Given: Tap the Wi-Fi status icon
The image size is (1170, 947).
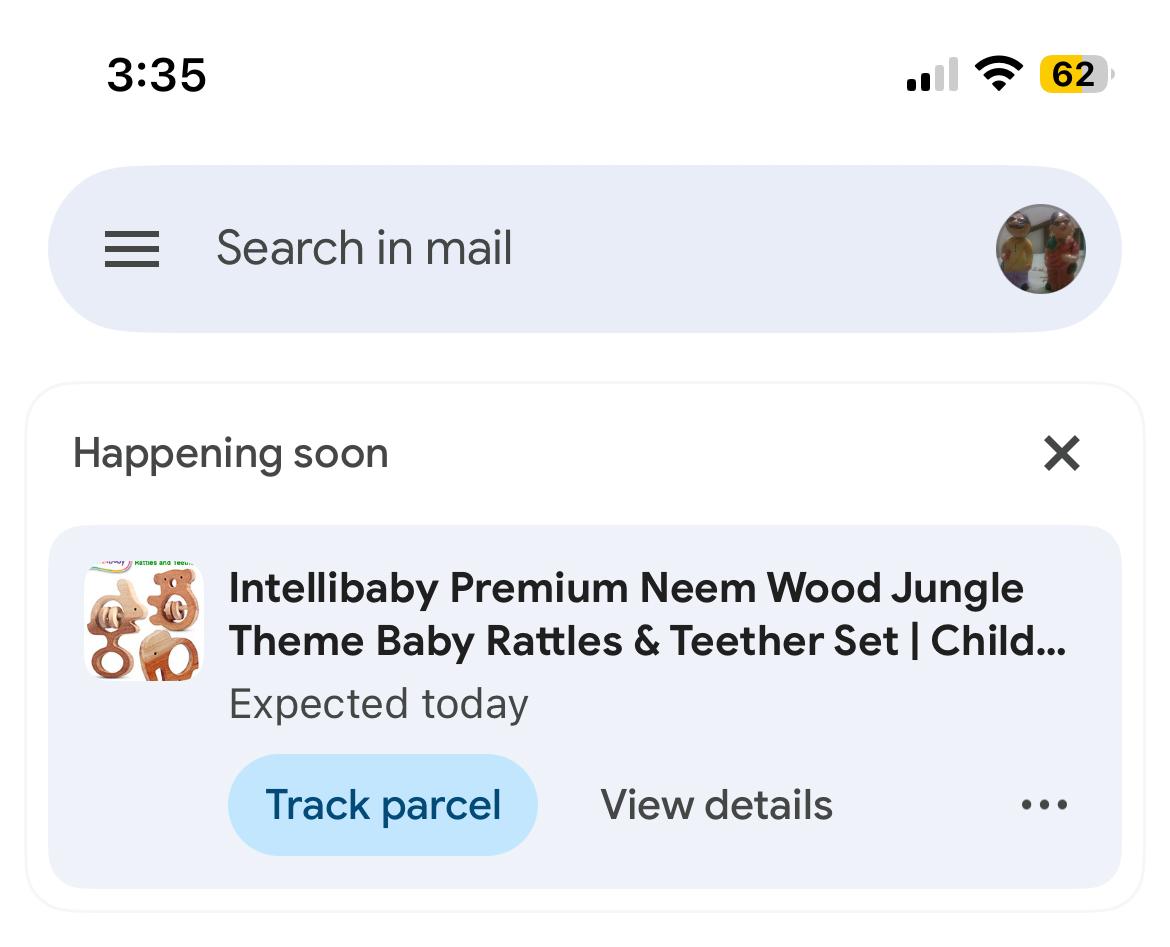Looking at the screenshot, I should [997, 74].
